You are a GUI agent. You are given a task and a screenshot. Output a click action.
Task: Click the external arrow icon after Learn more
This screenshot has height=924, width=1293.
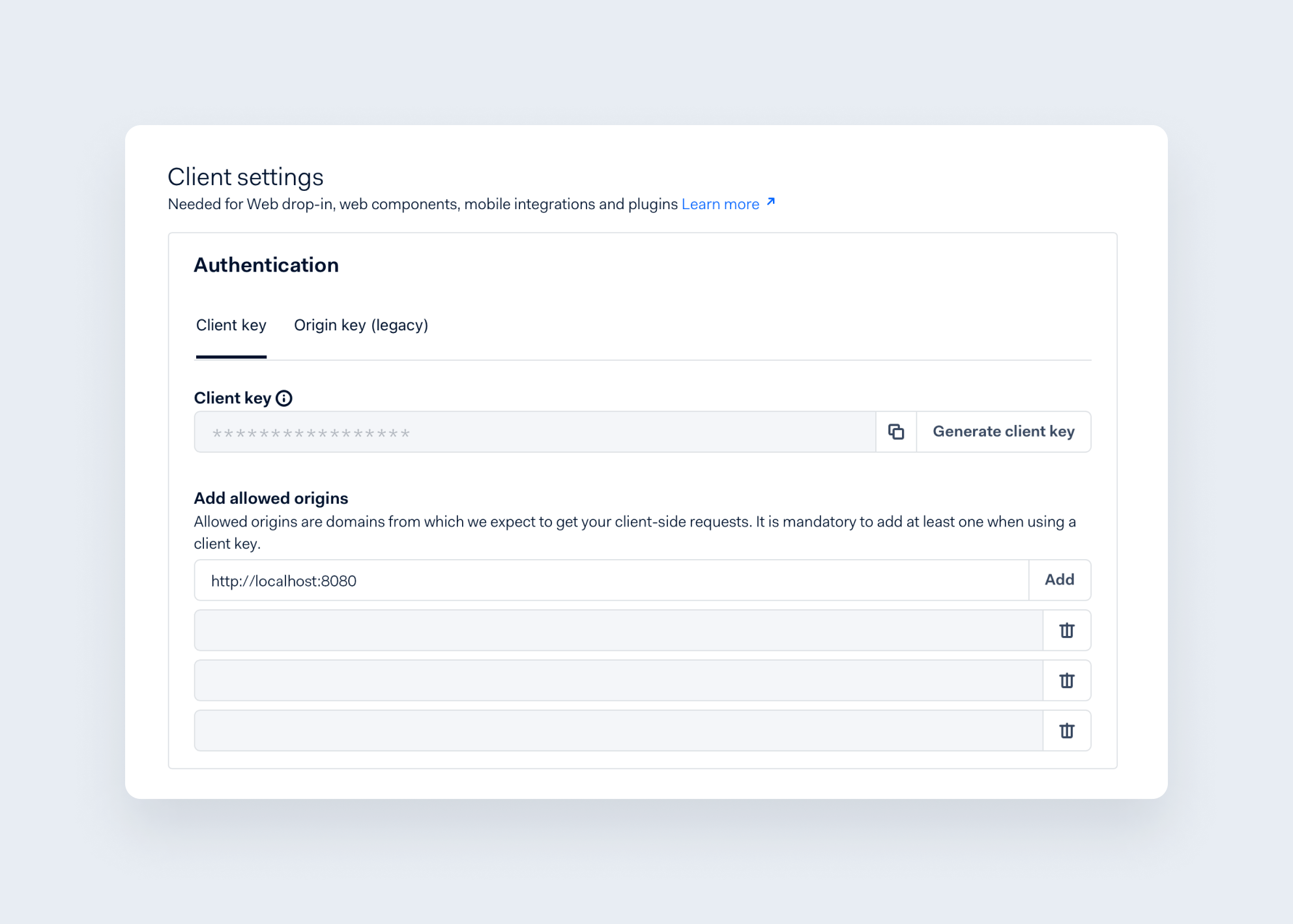pyautogui.click(x=771, y=202)
